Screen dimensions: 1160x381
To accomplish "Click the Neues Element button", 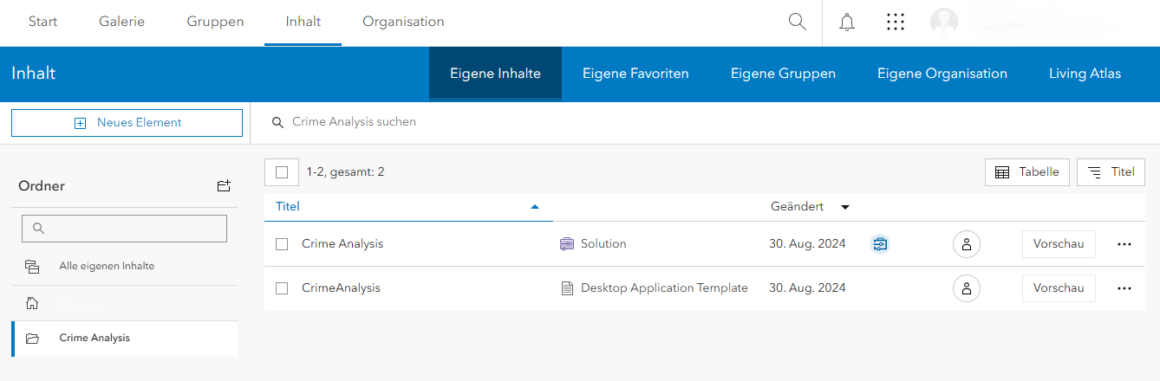I will 127,123.
